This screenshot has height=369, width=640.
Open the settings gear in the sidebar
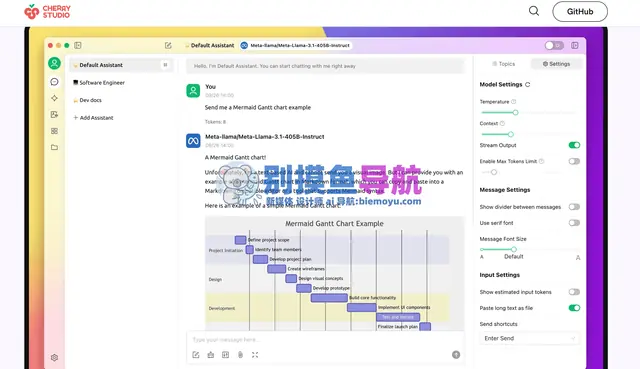click(x=54, y=358)
